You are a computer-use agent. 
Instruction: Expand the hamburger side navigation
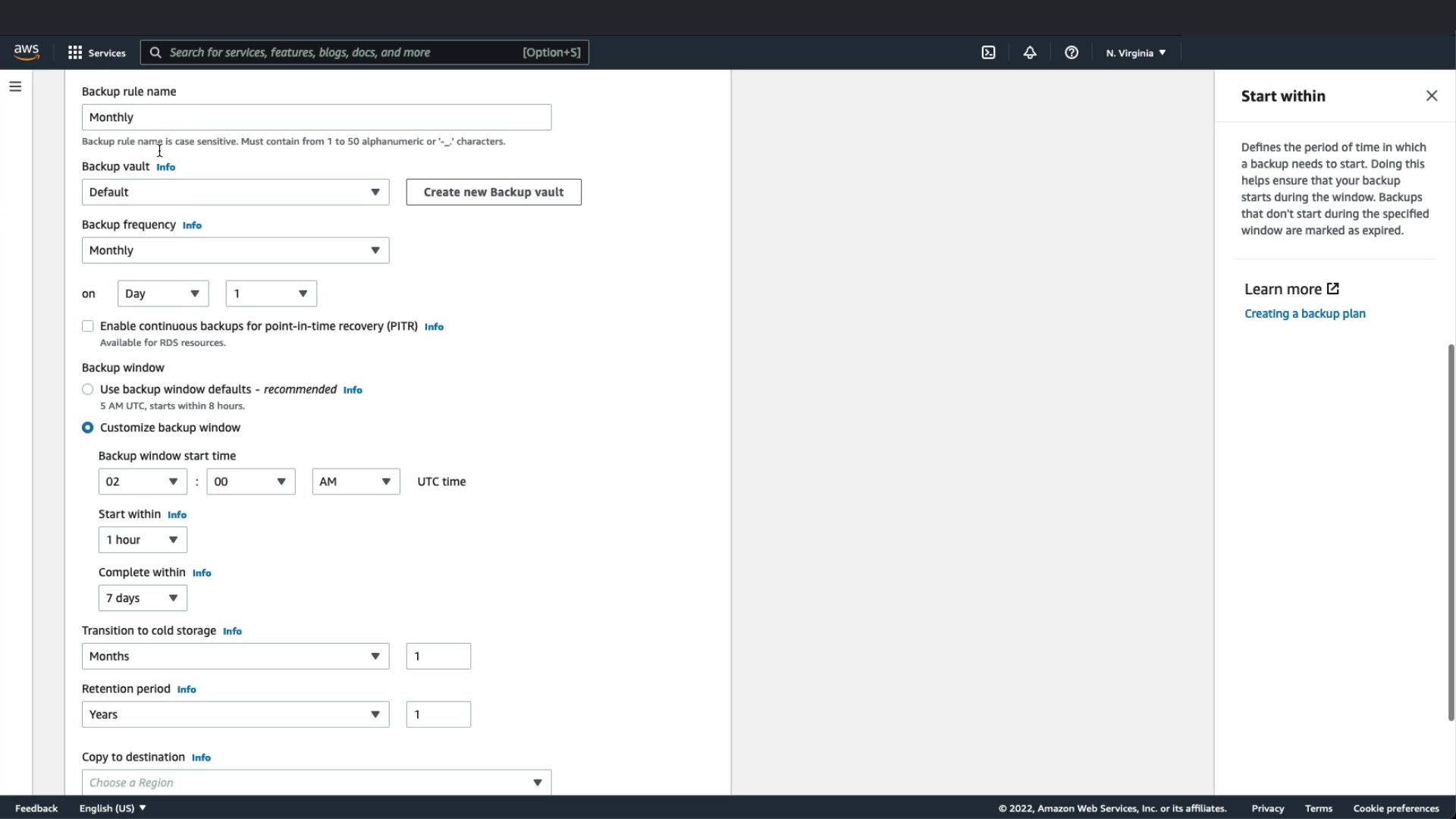(15, 86)
